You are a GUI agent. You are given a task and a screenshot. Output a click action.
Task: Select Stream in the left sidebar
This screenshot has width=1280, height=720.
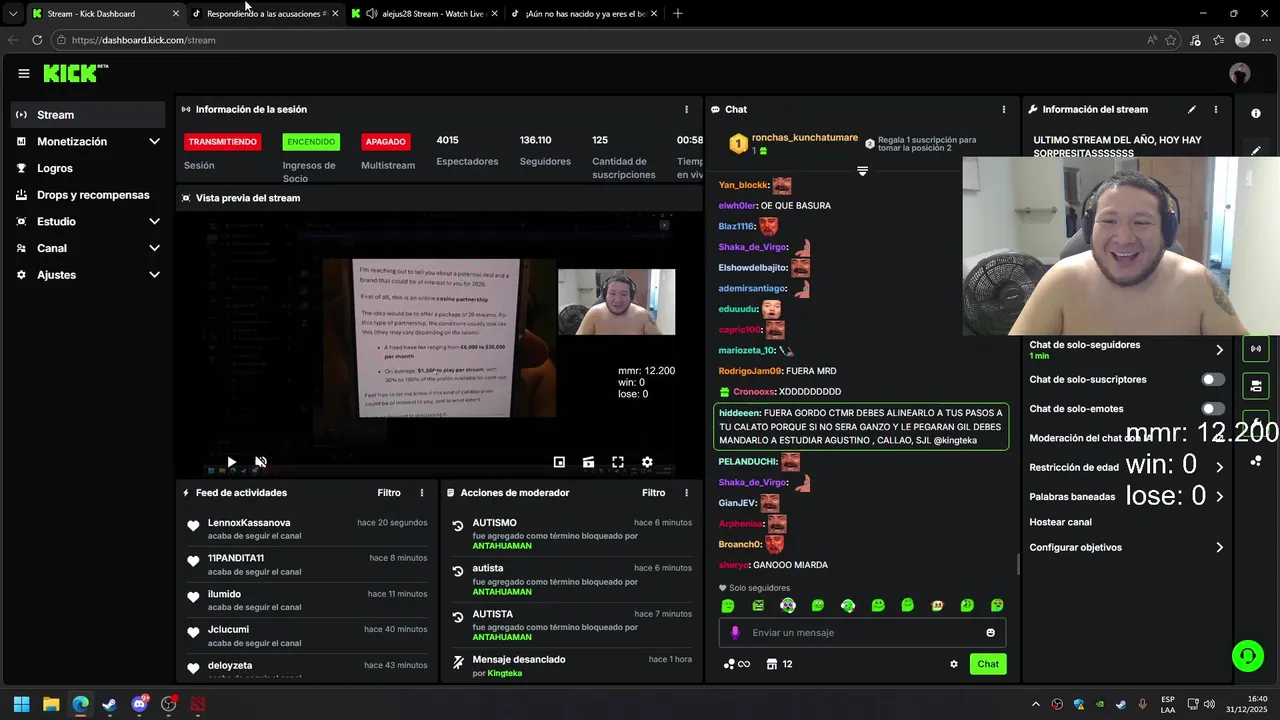(x=88, y=115)
